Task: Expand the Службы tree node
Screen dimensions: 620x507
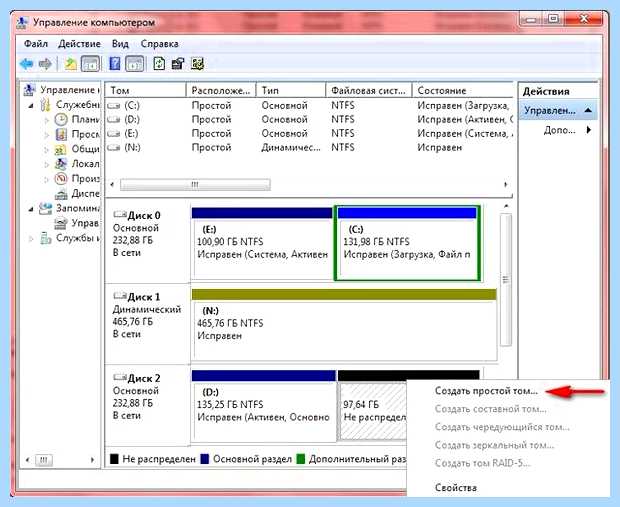Action: pos(31,238)
